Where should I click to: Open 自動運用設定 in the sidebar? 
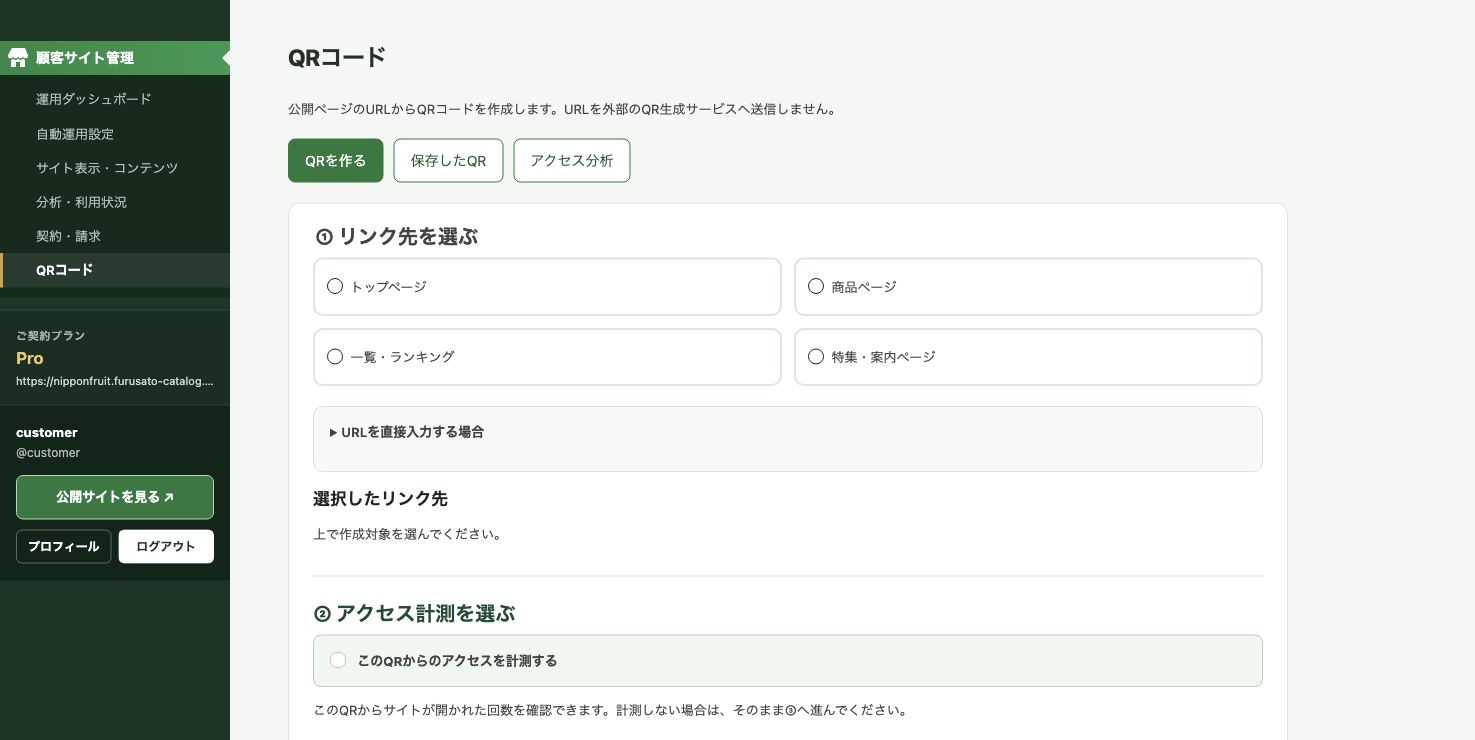point(115,133)
